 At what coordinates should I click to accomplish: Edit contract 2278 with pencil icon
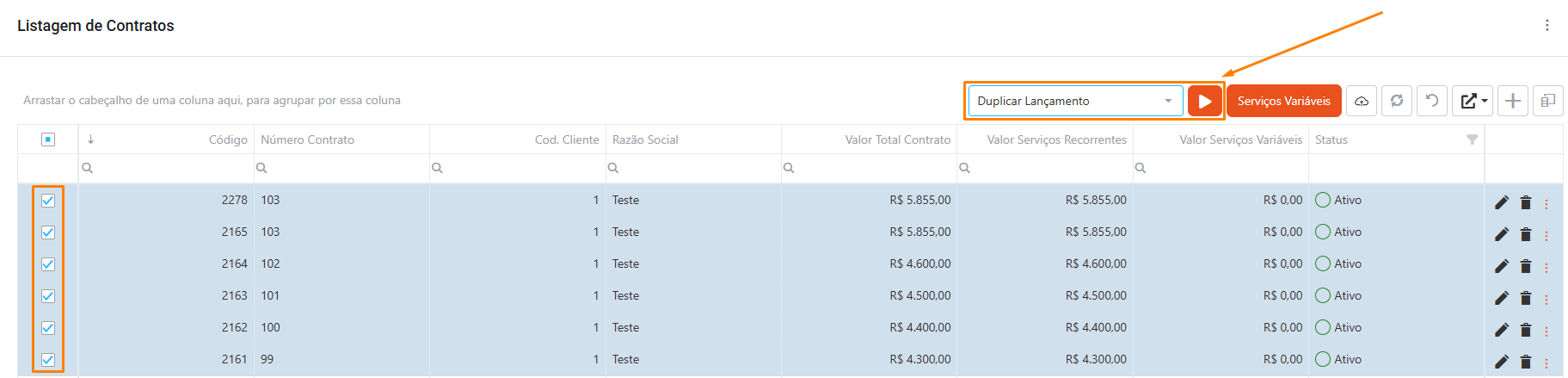click(1502, 202)
